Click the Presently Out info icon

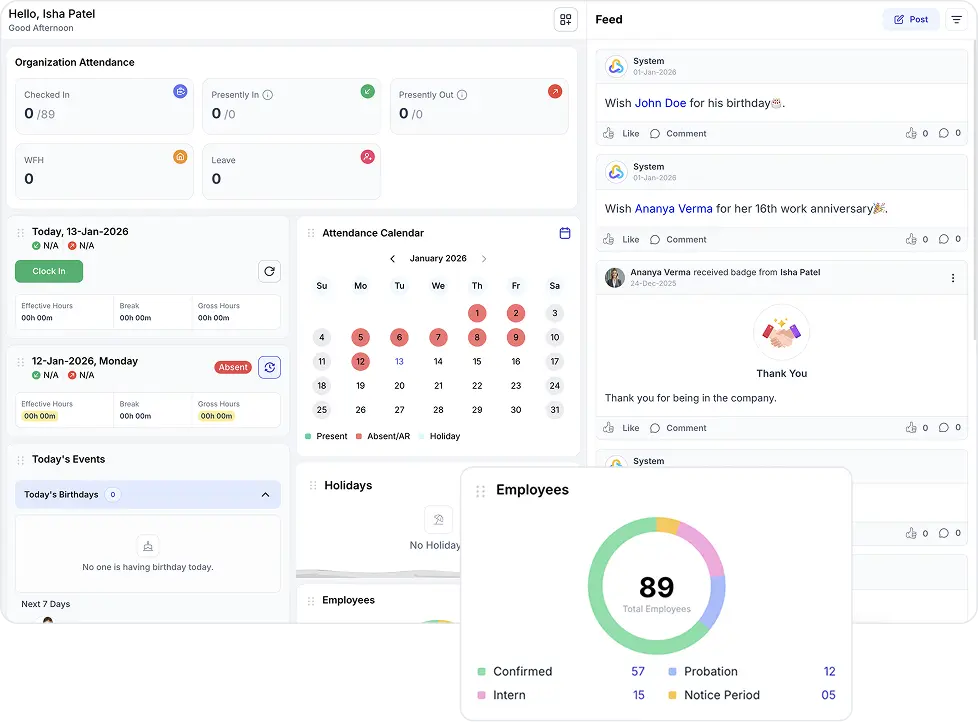[462, 95]
